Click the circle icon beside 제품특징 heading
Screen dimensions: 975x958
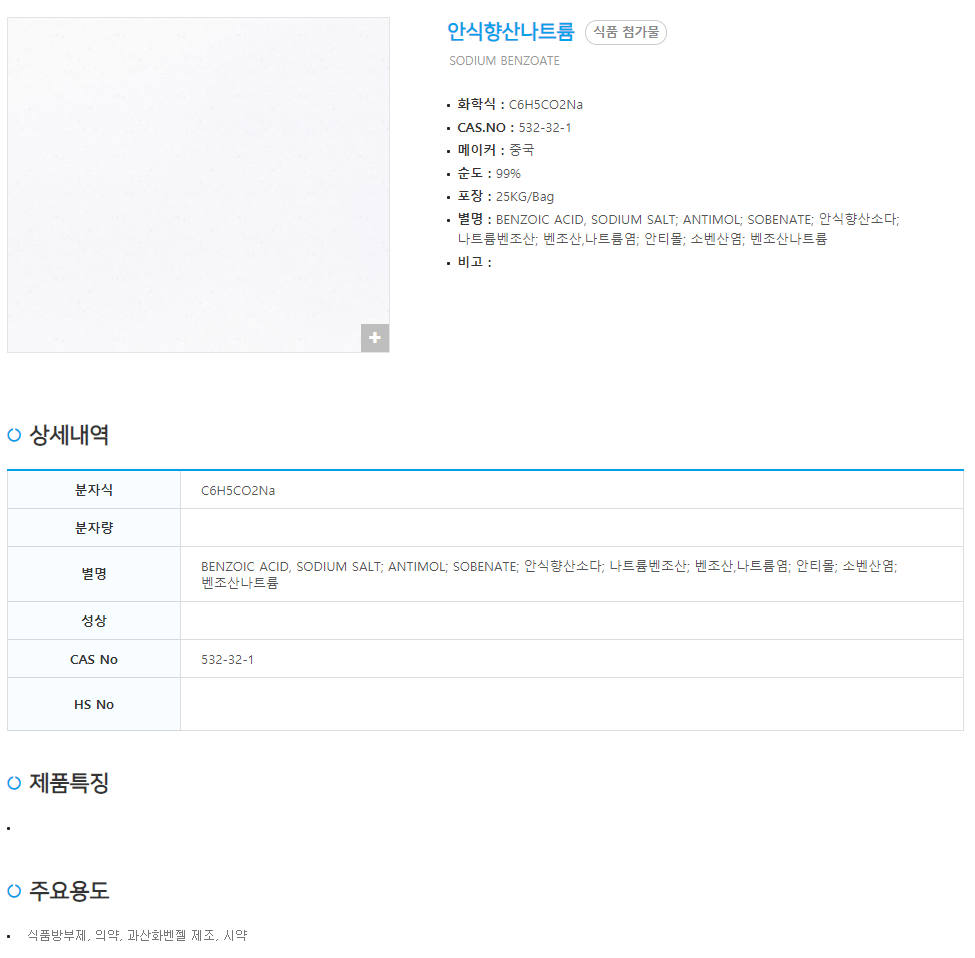tap(14, 783)
